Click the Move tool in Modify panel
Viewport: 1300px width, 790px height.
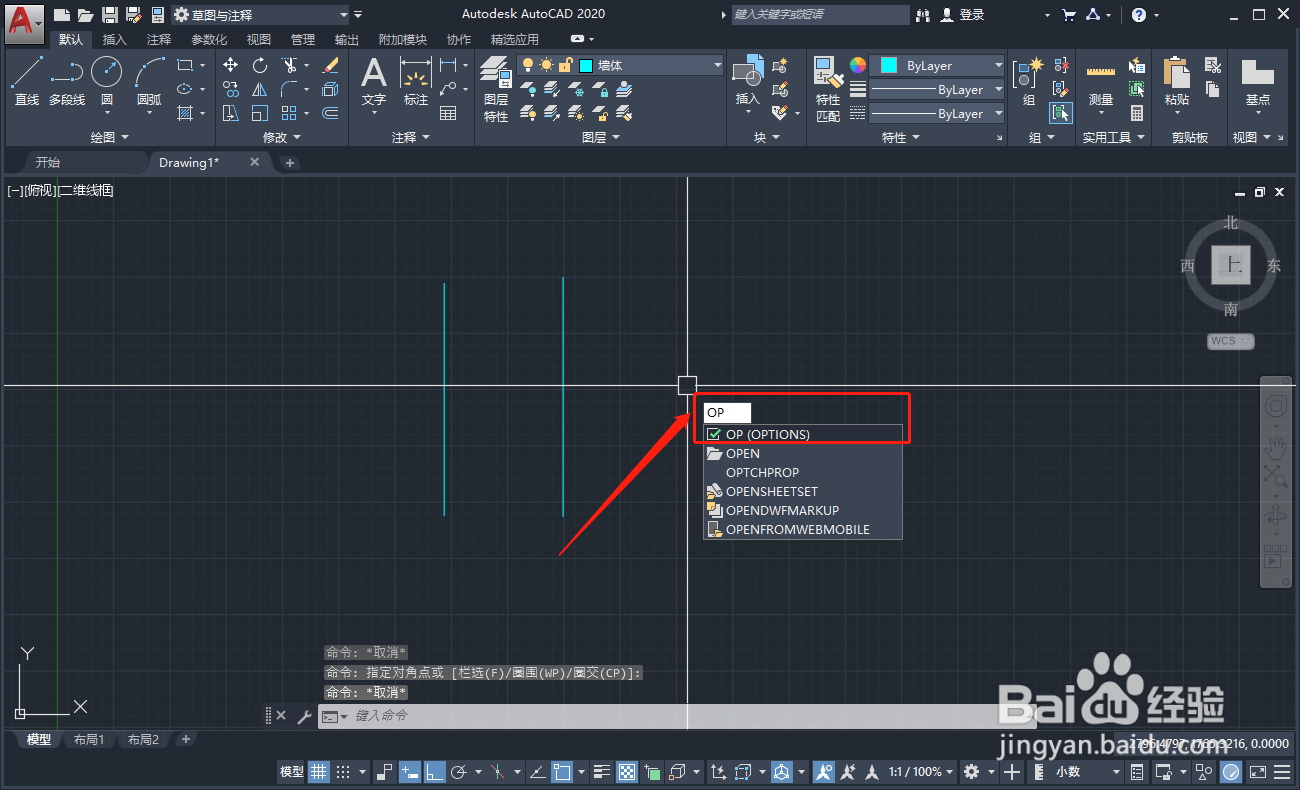click(231, 65)
